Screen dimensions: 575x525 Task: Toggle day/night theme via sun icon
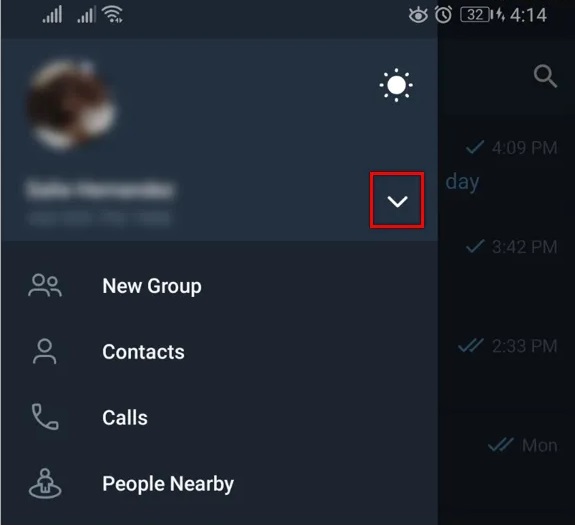click(396, 85)
